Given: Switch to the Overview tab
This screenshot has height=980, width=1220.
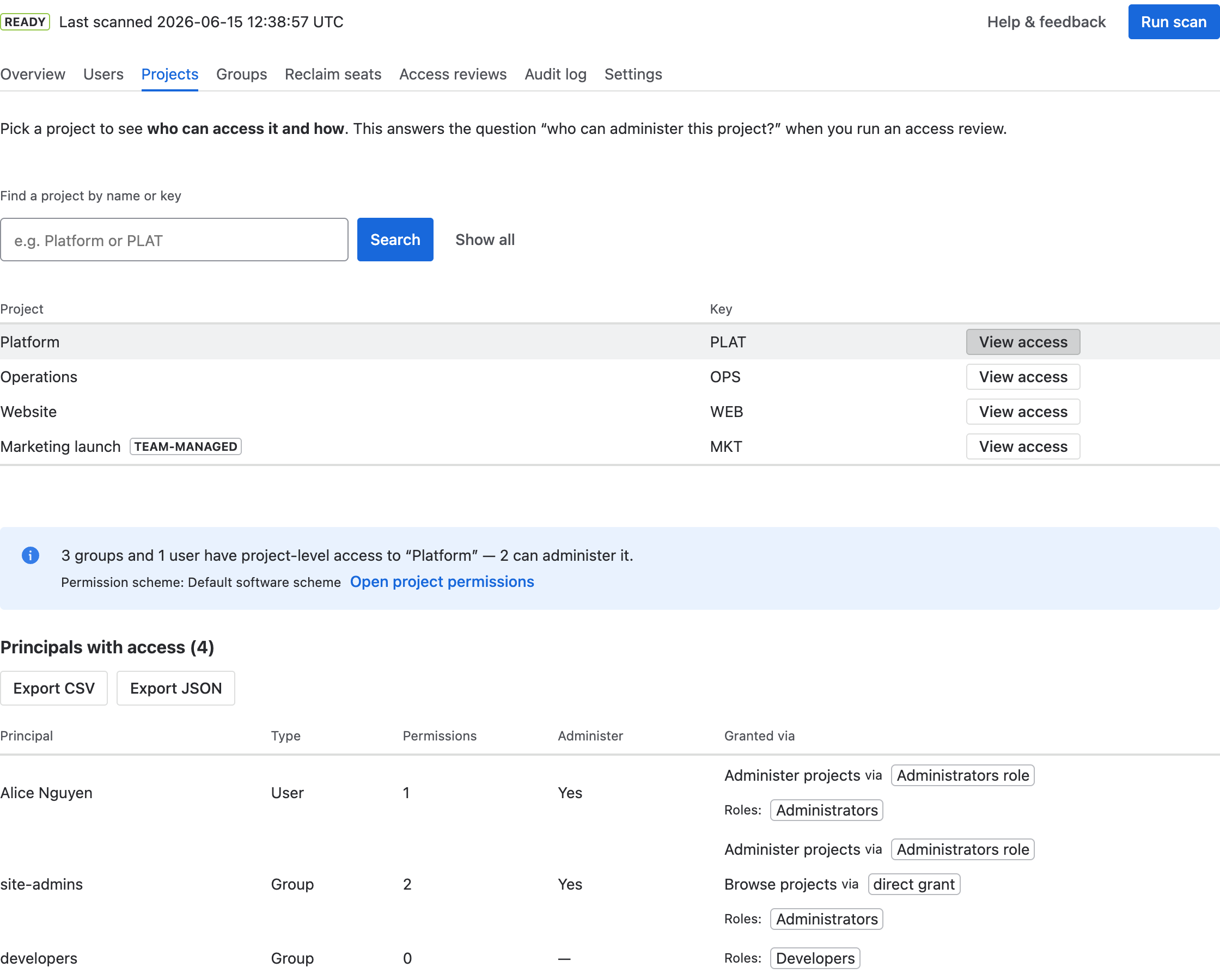Looking at the screenshot, I should 33,74.
